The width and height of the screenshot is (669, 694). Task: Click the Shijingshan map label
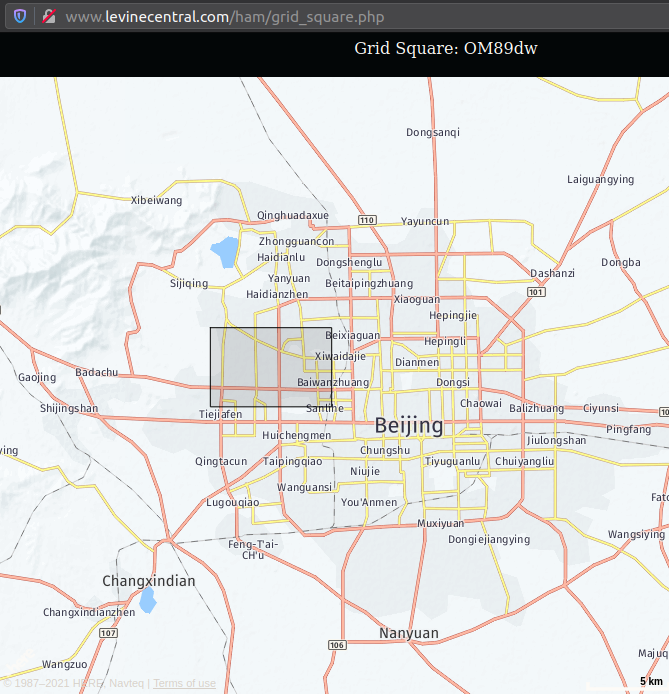tap(69, 408)
